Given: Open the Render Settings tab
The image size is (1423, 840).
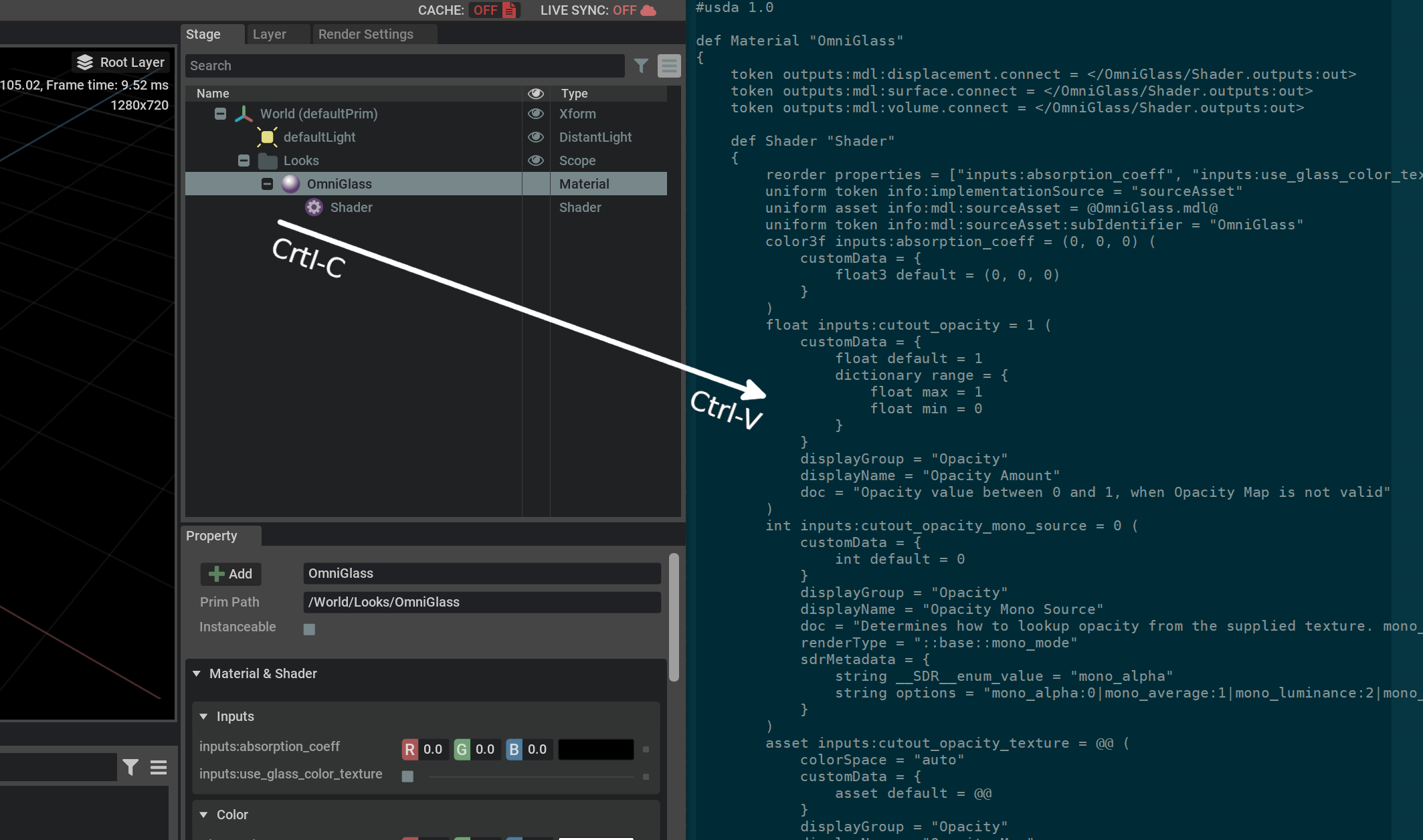Looking at the screenshot, I should pos(365,34).
